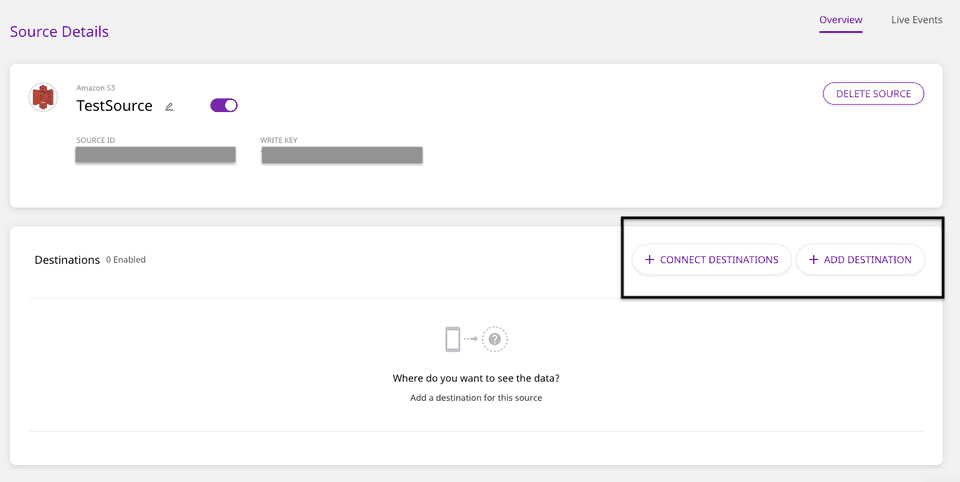Click the redacted Write Key value

341,155
